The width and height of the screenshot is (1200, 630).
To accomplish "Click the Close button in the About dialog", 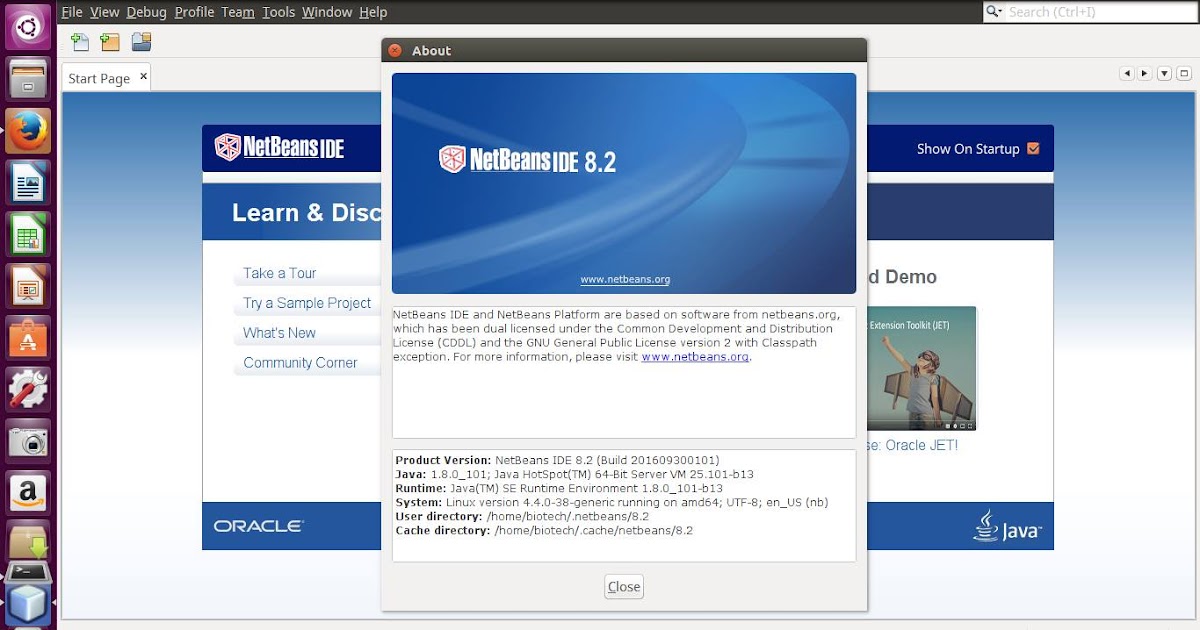I will [624, 587].
